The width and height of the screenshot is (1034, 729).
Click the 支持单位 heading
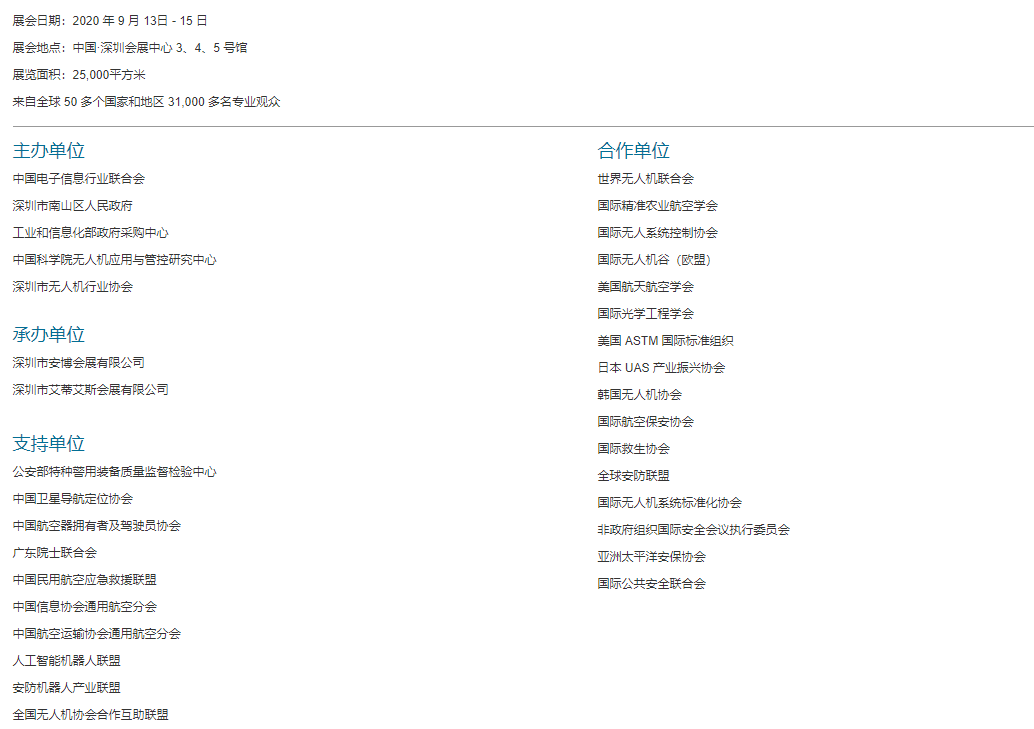pyautogui.click(x=48, y=444)
